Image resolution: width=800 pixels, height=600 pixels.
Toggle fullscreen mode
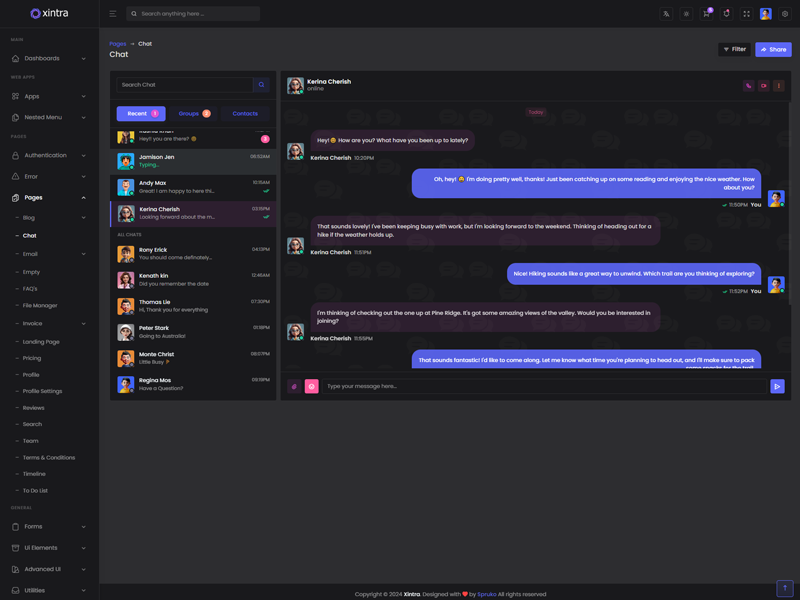[746, 14]
